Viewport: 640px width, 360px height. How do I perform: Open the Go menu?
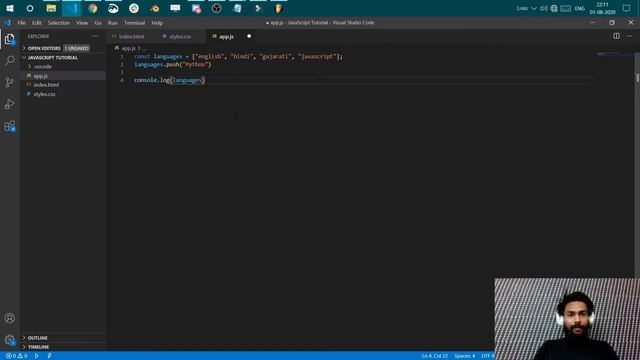tap(98, 23)
